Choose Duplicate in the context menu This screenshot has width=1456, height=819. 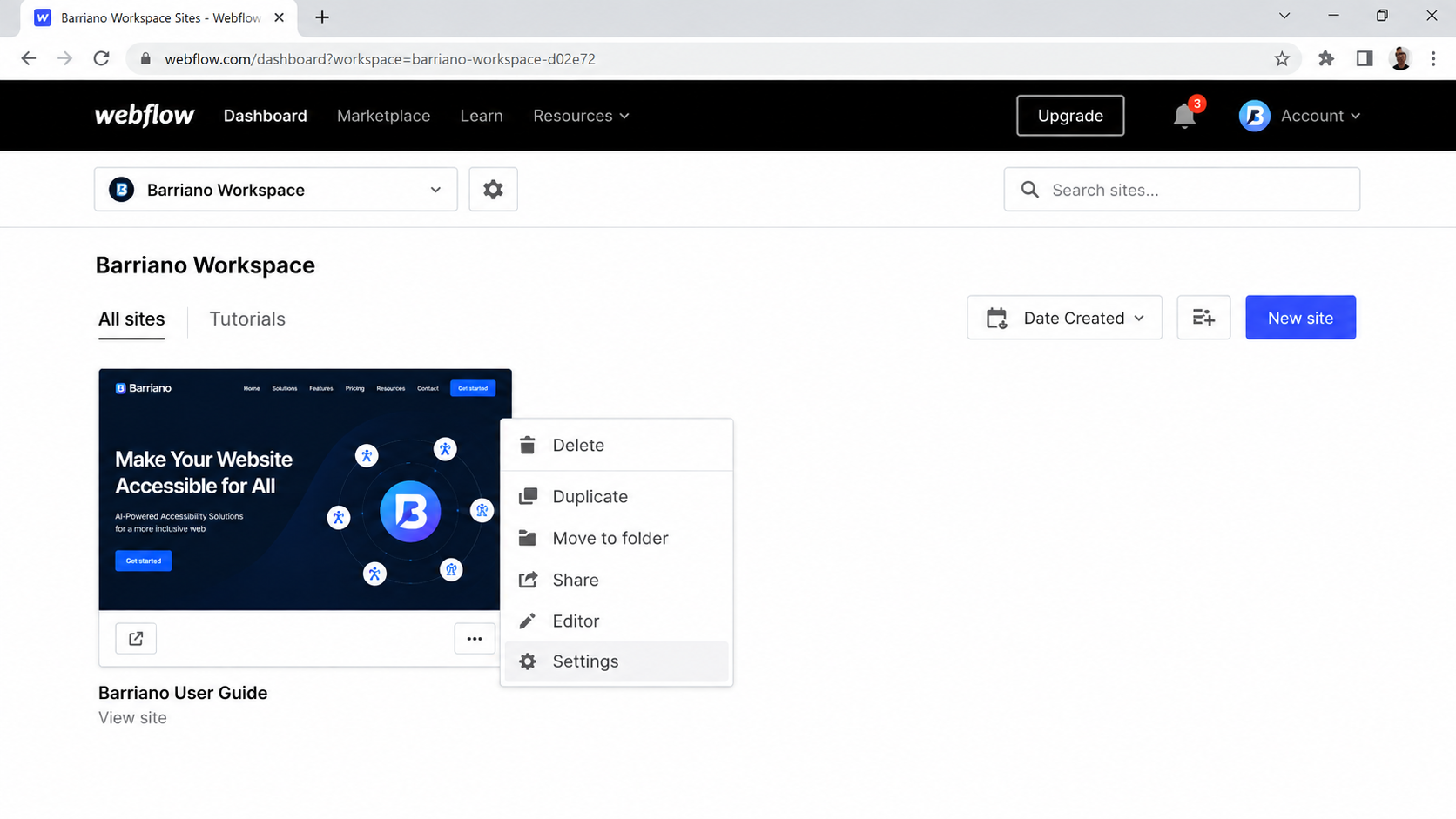(x=617, y=496)
